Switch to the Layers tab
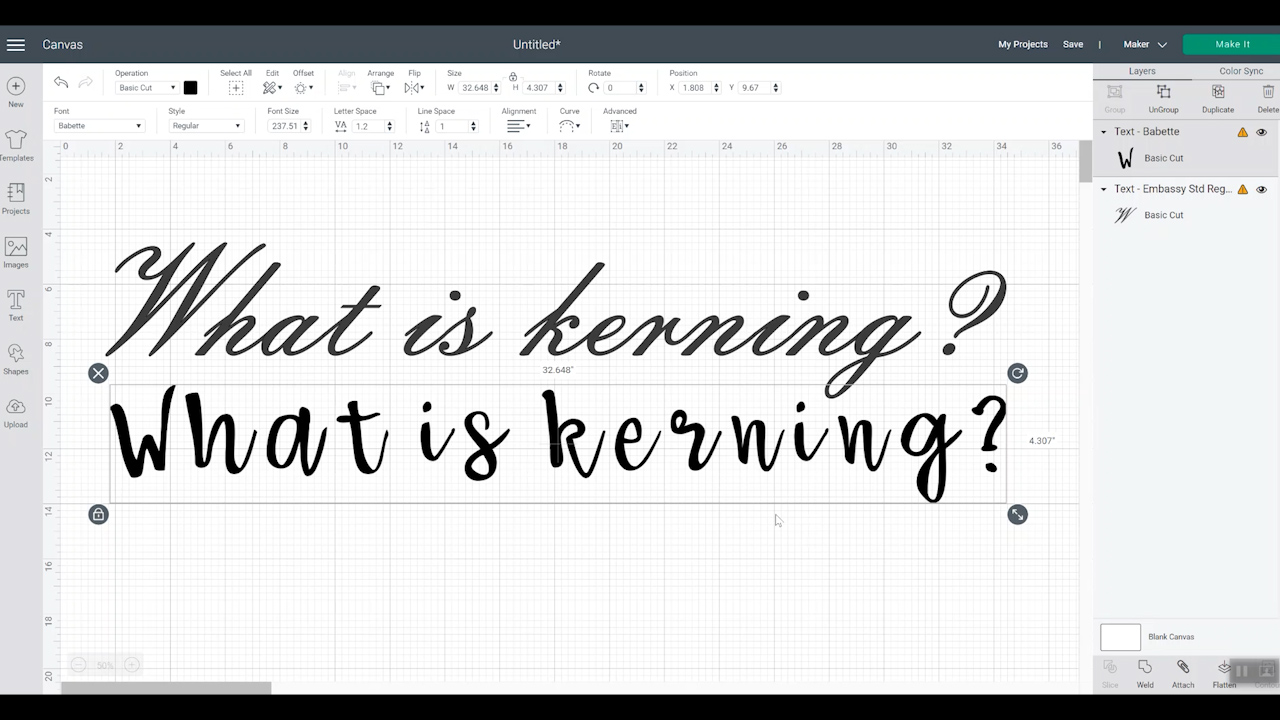1280x720 pixels. click(1142, 71)
